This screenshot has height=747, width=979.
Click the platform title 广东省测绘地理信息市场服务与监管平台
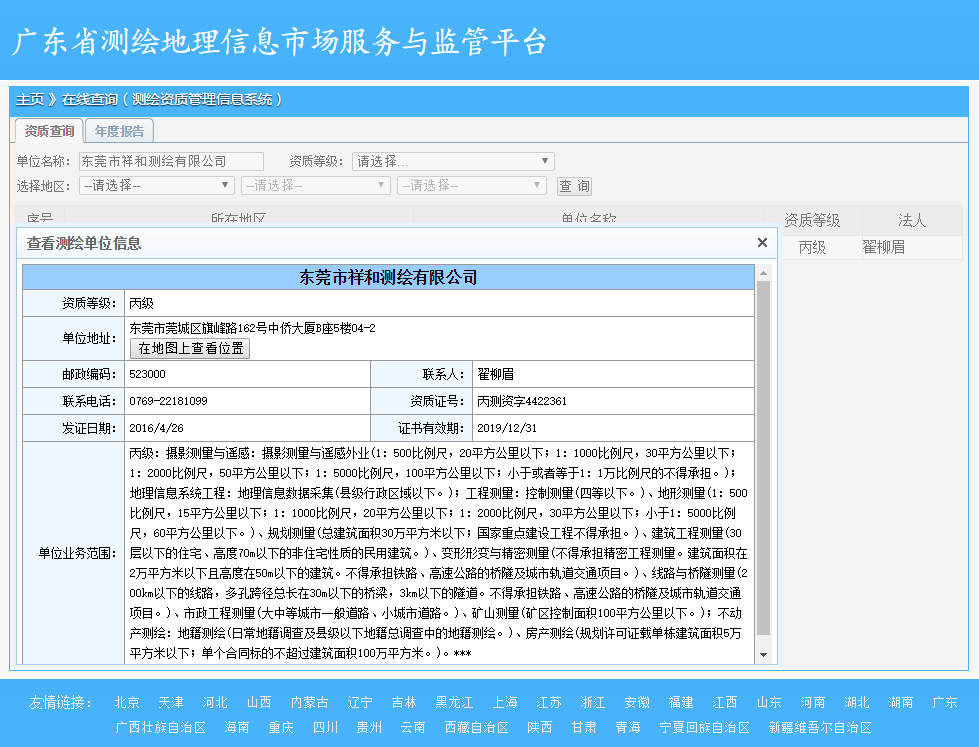(x=280, y=42)
